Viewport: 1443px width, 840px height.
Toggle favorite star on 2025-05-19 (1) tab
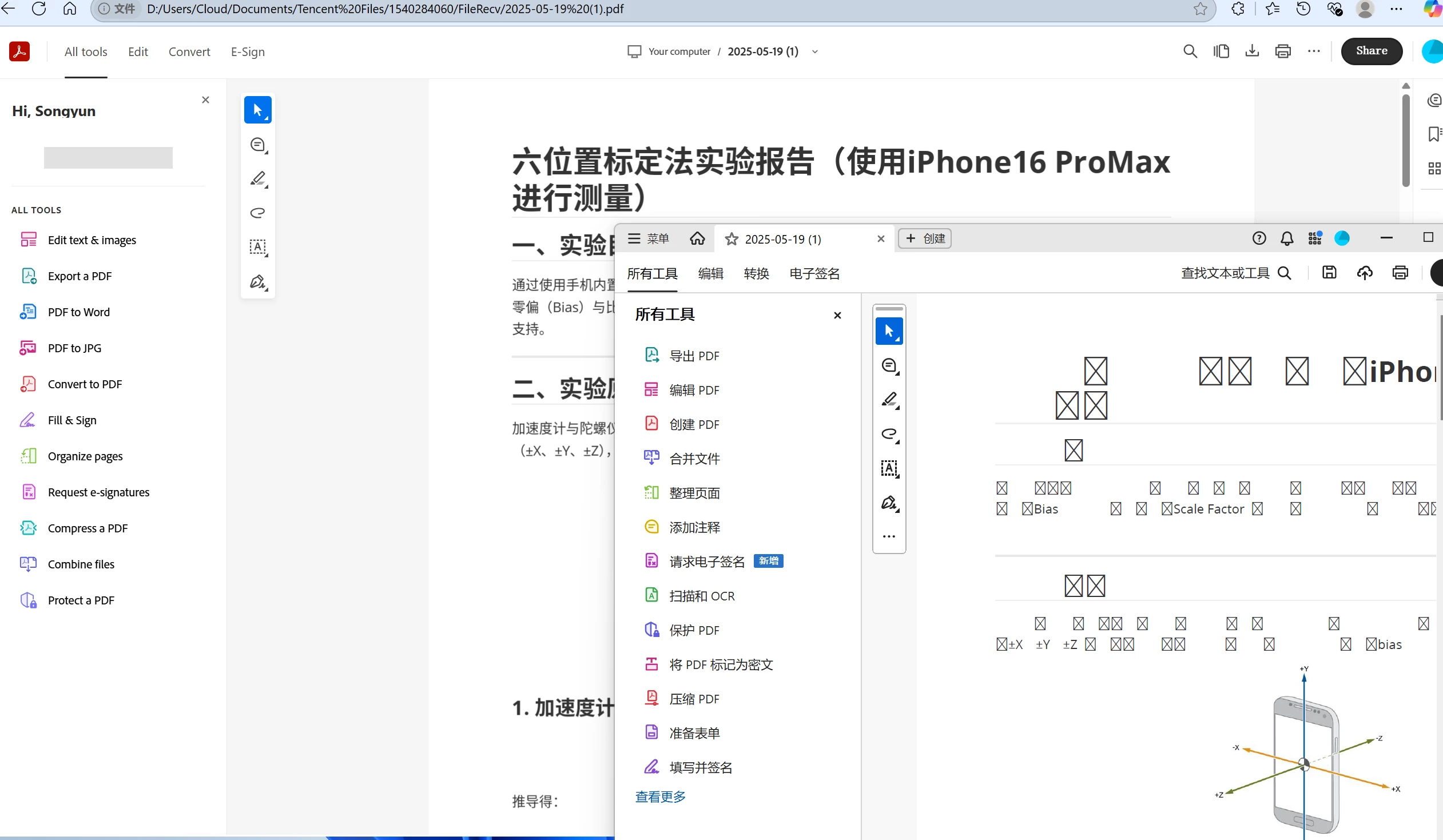tap(732, 240)
